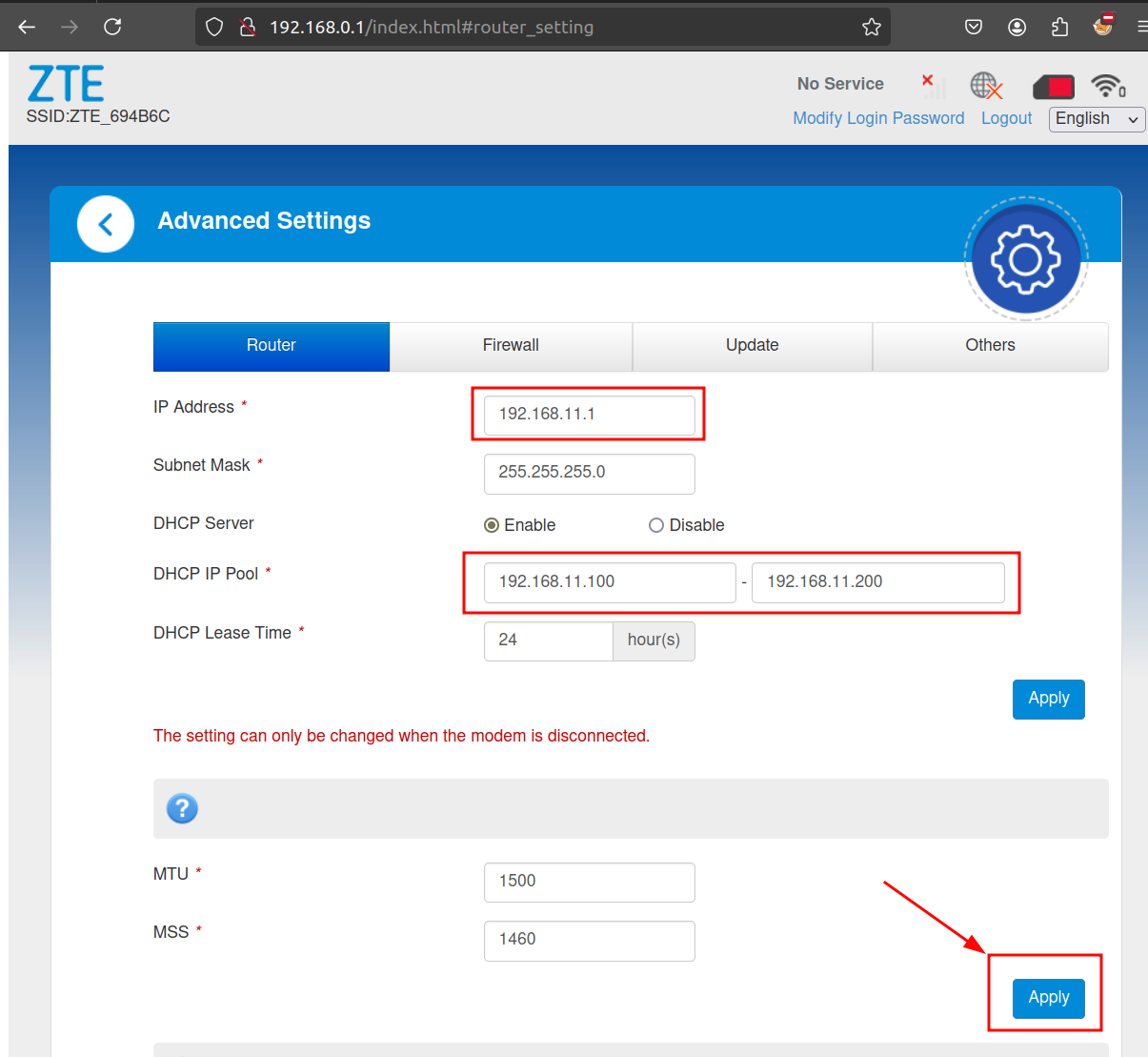Screen dimensions: 1148x1057
Task: Click the back arrow in Advanced Settings header
Action: (106, 224)
